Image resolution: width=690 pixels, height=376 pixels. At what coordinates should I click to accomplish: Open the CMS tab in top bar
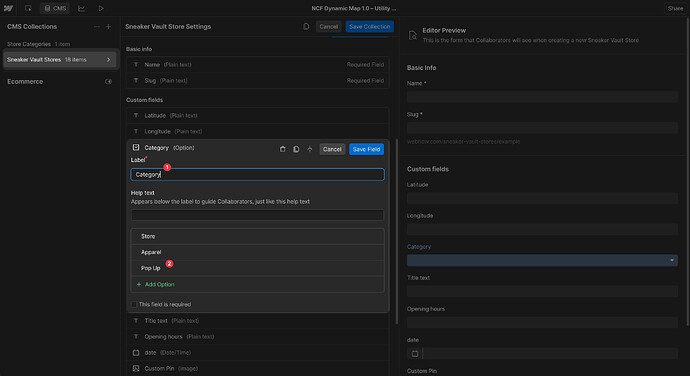click(55, 8)
